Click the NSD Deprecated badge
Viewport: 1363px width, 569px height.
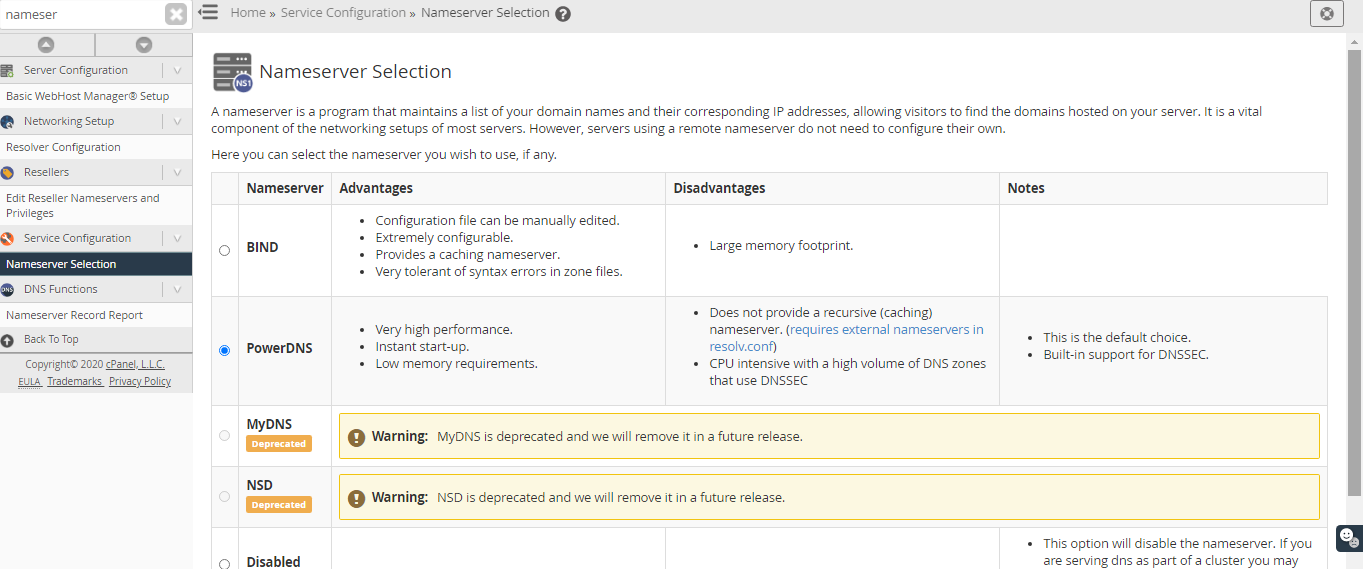click(279, 505)
